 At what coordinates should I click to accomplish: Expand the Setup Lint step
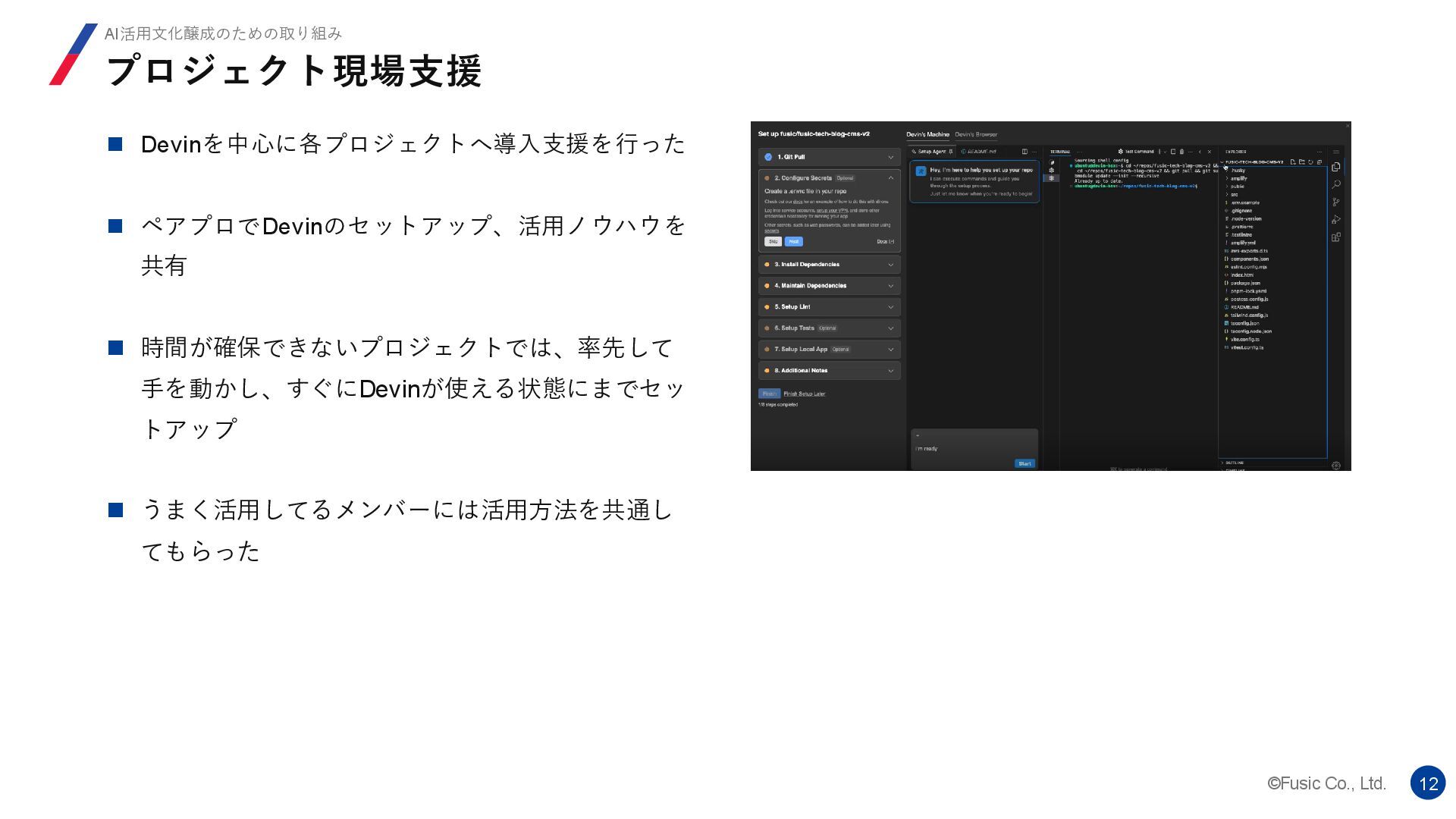coord(890,307)
